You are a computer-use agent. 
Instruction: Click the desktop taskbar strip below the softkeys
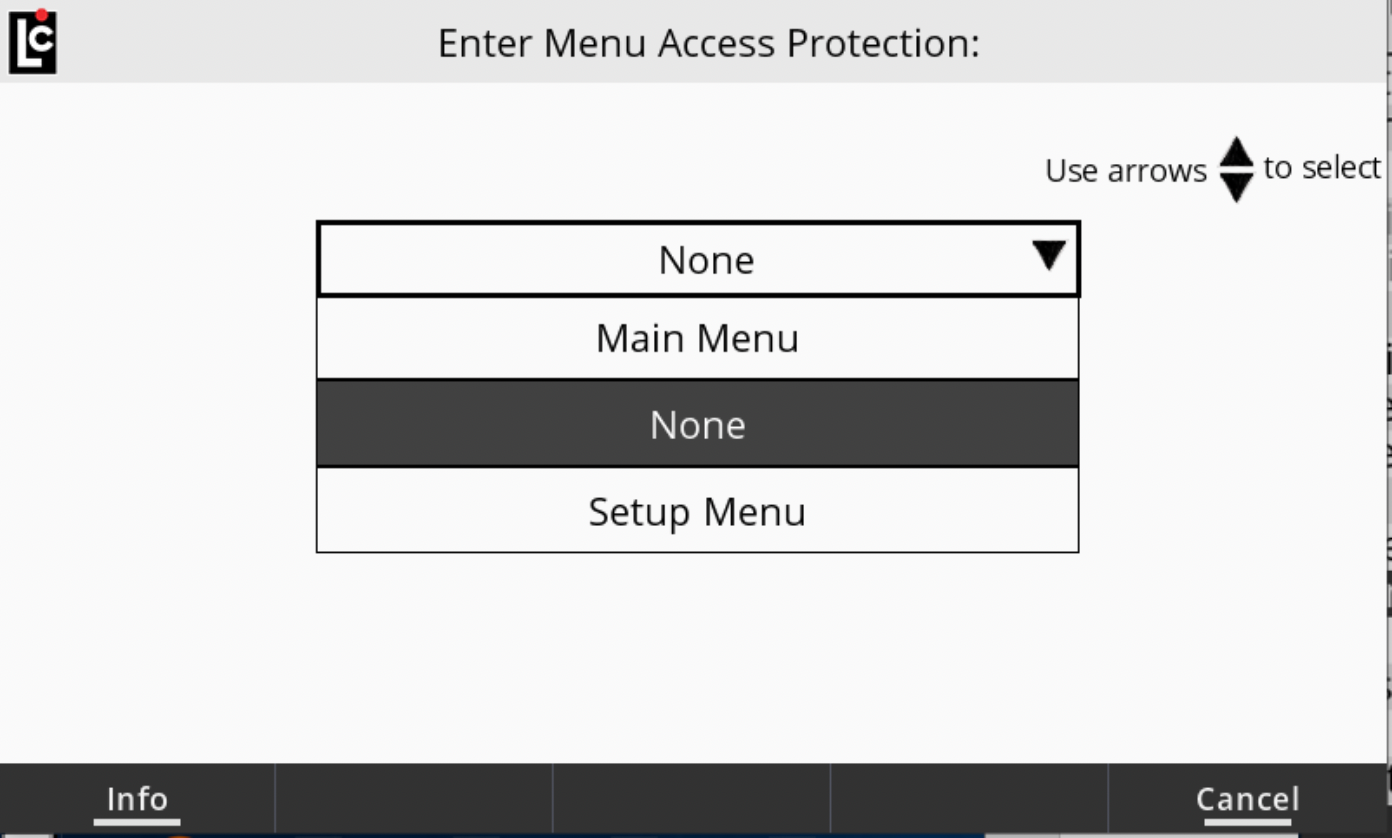(600, 833)
